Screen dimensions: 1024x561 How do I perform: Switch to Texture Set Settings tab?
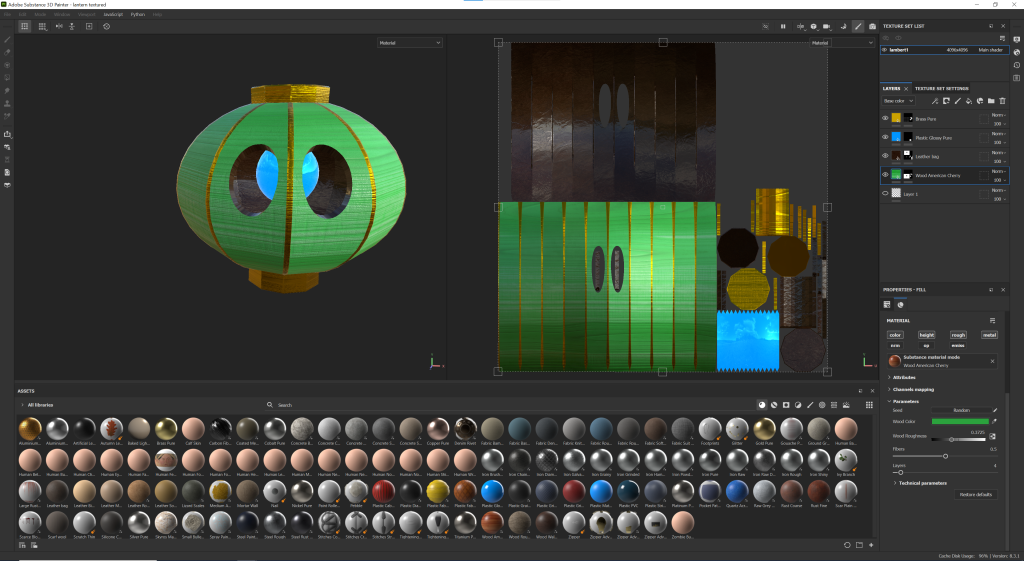point(941,88)
